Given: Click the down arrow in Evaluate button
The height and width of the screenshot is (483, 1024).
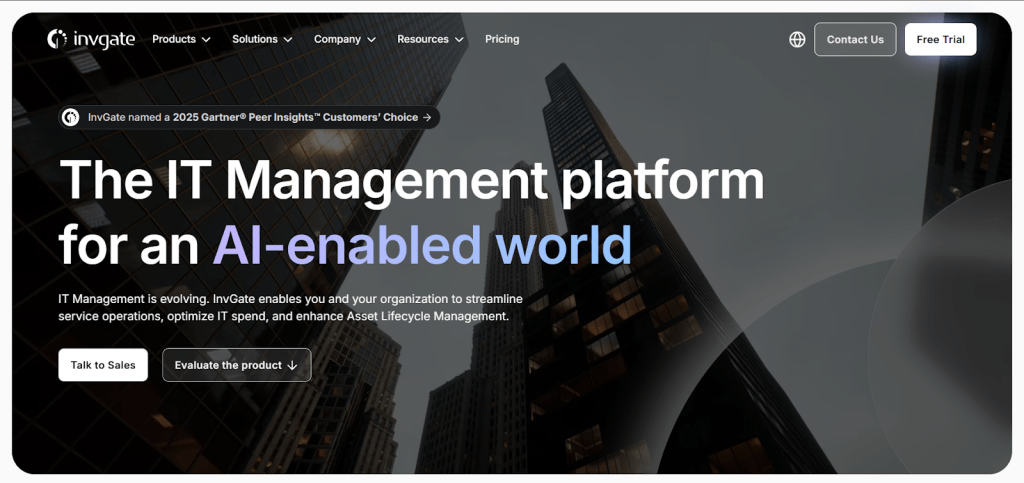Looking at the screenshot, I should coord(293,366).
